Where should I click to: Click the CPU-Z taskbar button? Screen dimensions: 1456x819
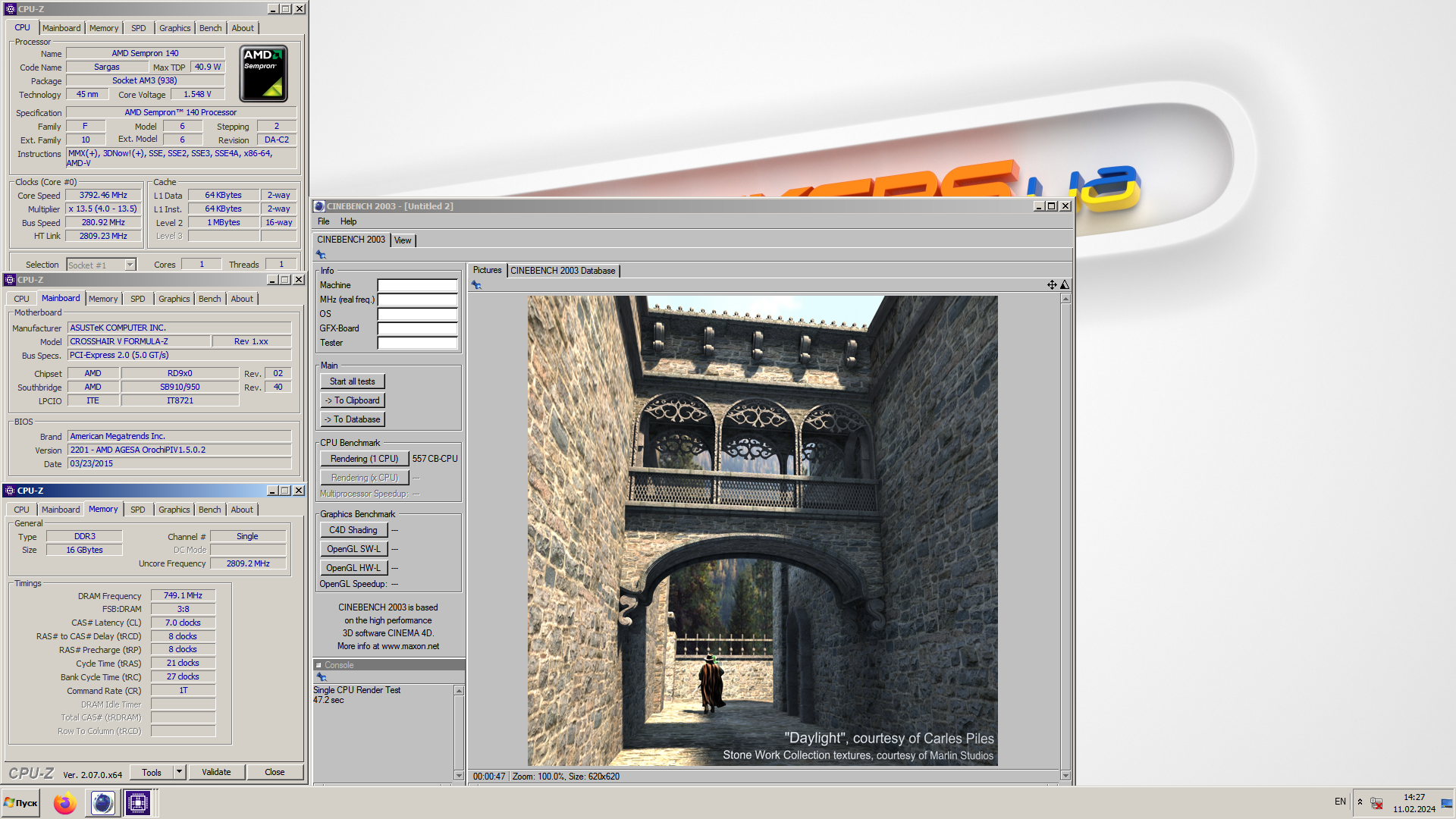tap(138, 802)
